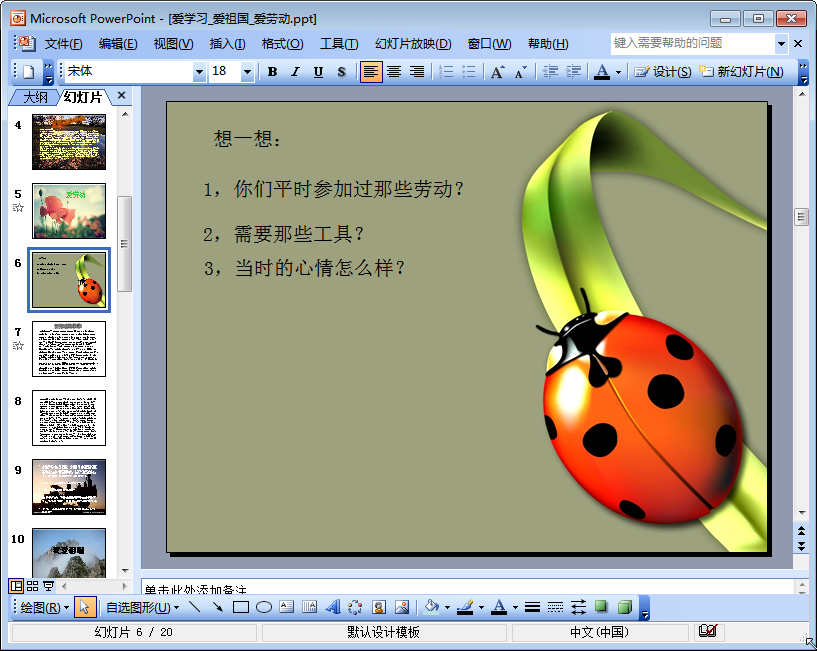Switch to the 大纲 outline tab

[x=35, y=97]
